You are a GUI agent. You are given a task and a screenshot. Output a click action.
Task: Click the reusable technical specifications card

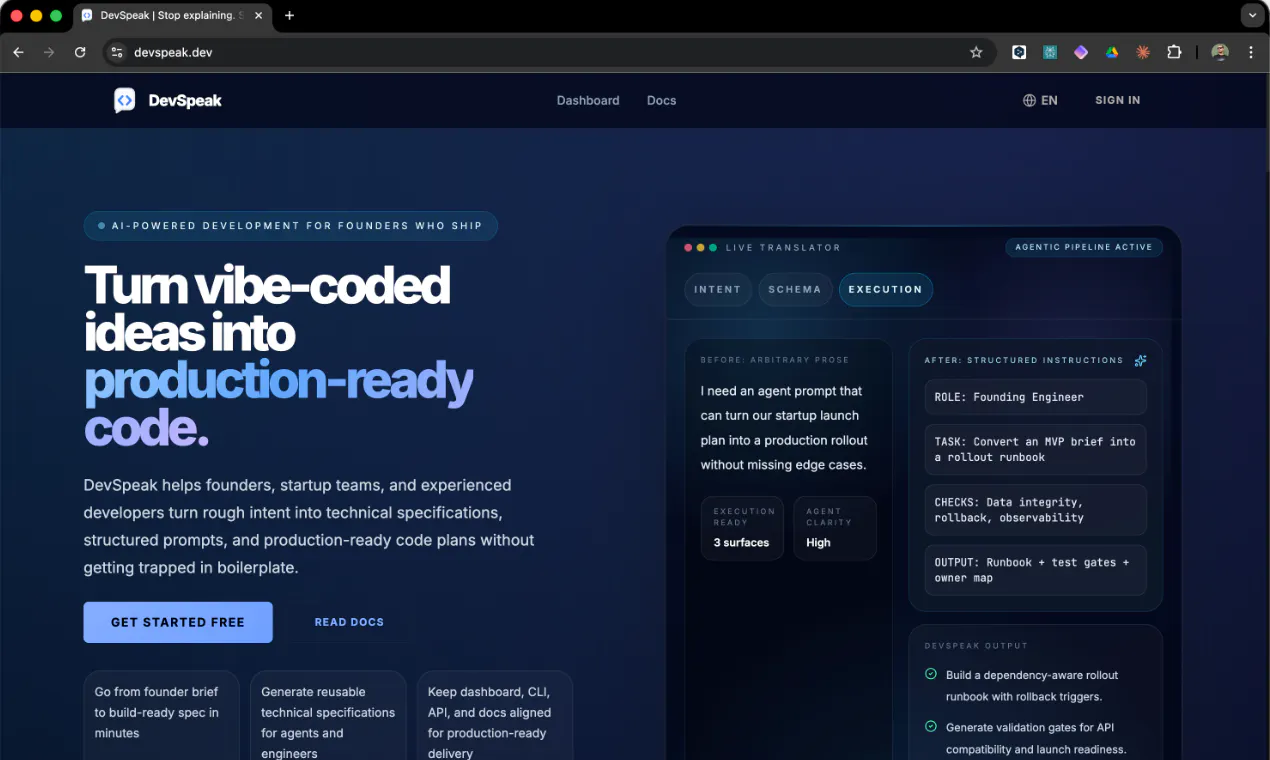(x=328, y=715)
